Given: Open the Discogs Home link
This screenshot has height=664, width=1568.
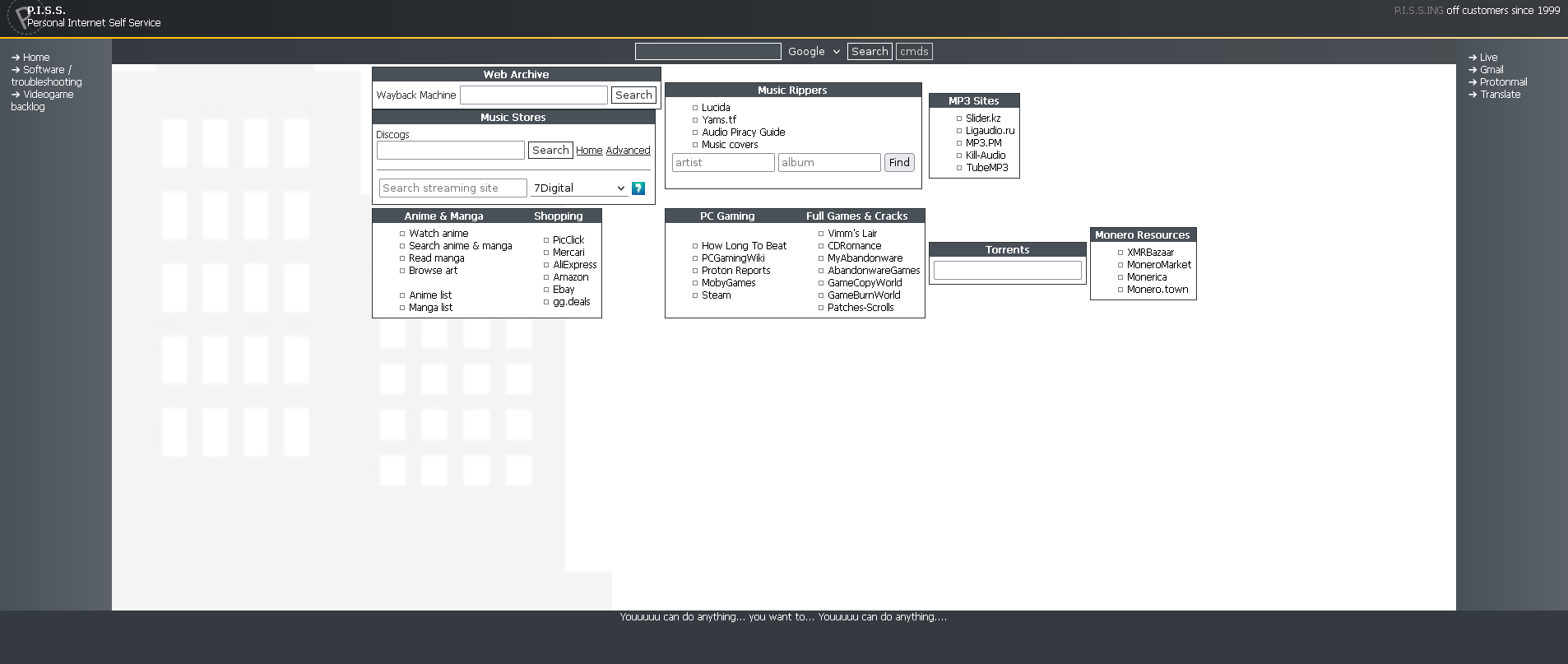Looking at the screenshot, I should (589, 151).
